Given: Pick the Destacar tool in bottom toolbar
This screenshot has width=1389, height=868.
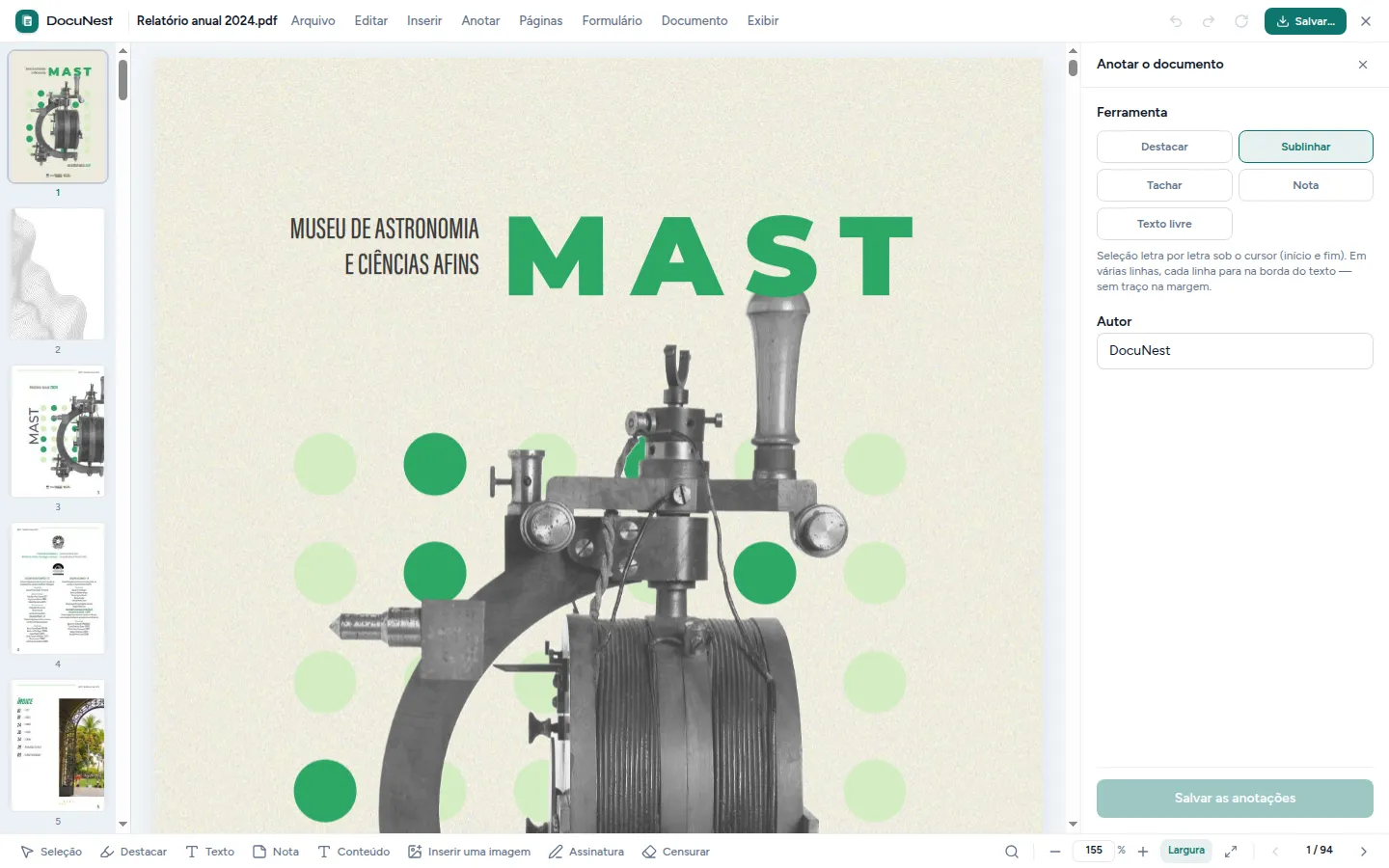Looking at the screenshot, I should point(134,852).
